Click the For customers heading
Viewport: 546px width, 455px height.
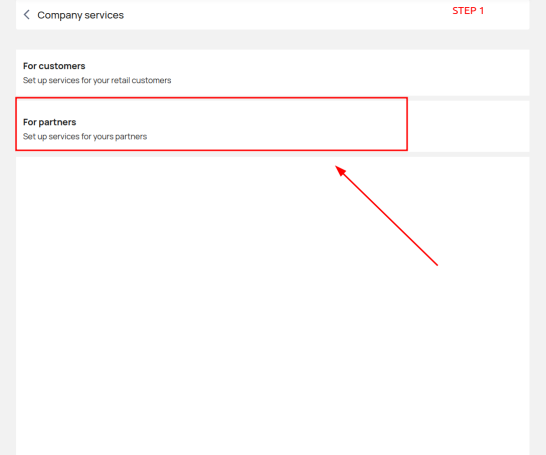tap(54, 66)
